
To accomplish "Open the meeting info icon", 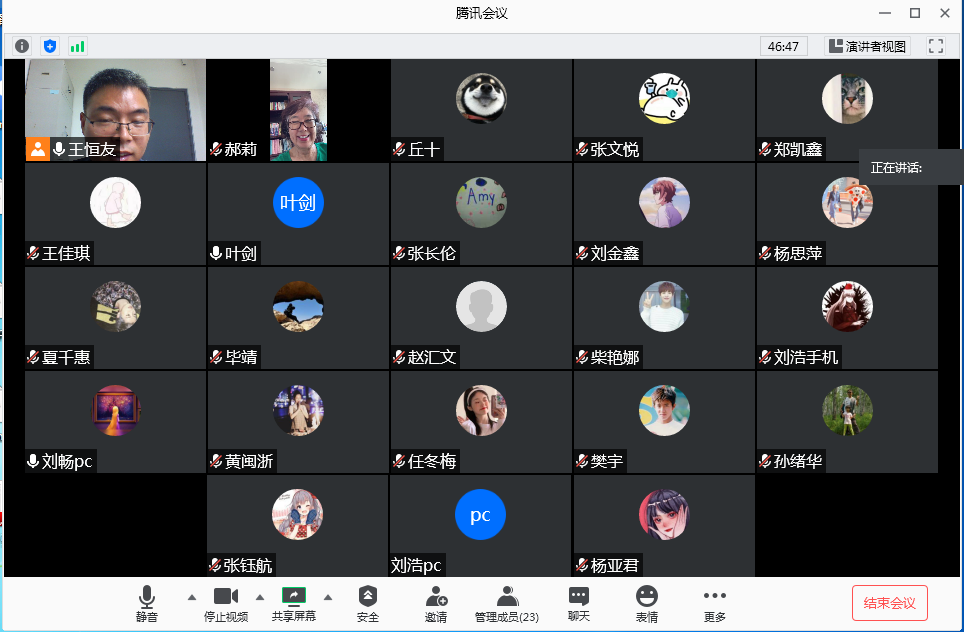I will pos(22,46).
